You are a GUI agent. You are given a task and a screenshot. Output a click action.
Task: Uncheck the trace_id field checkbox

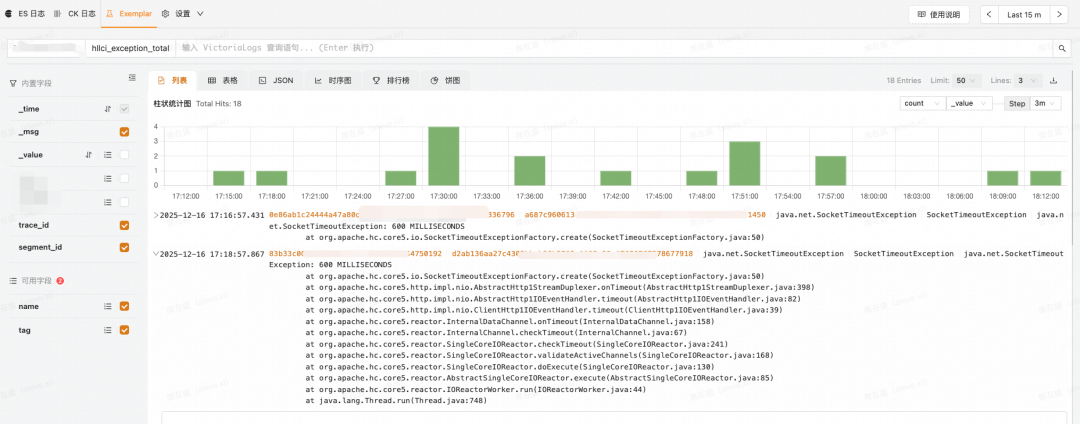[125, 225]
